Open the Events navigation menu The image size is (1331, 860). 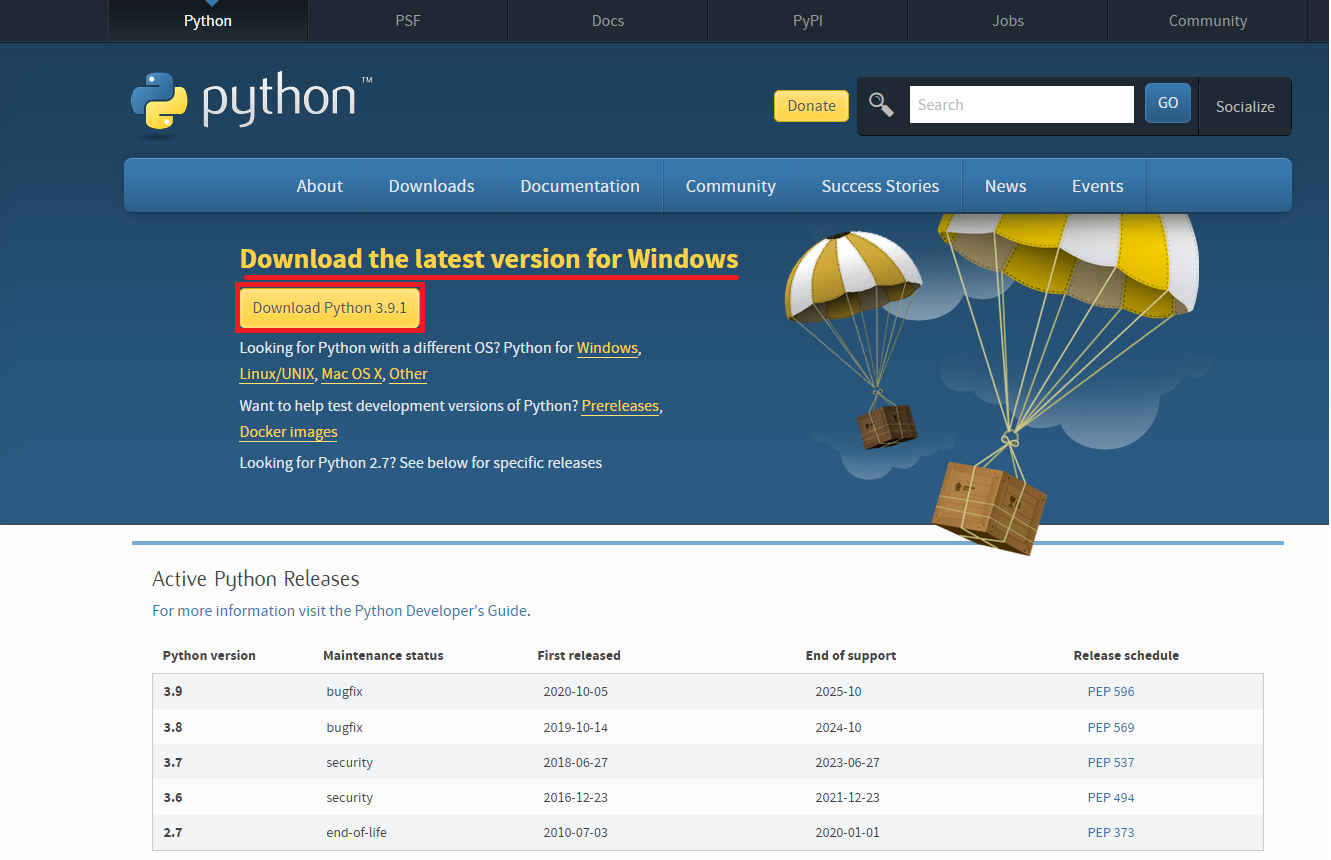coord(1097,186)
